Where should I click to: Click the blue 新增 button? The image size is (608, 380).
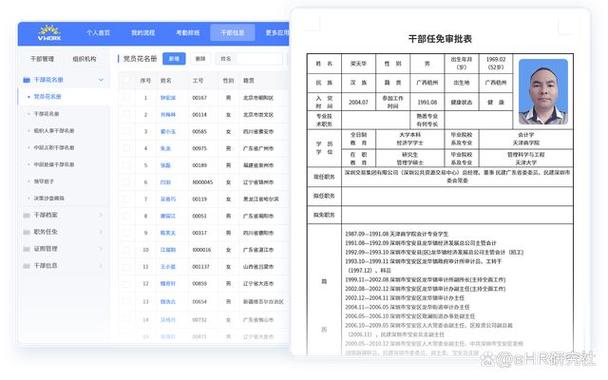tap(174, 59)
